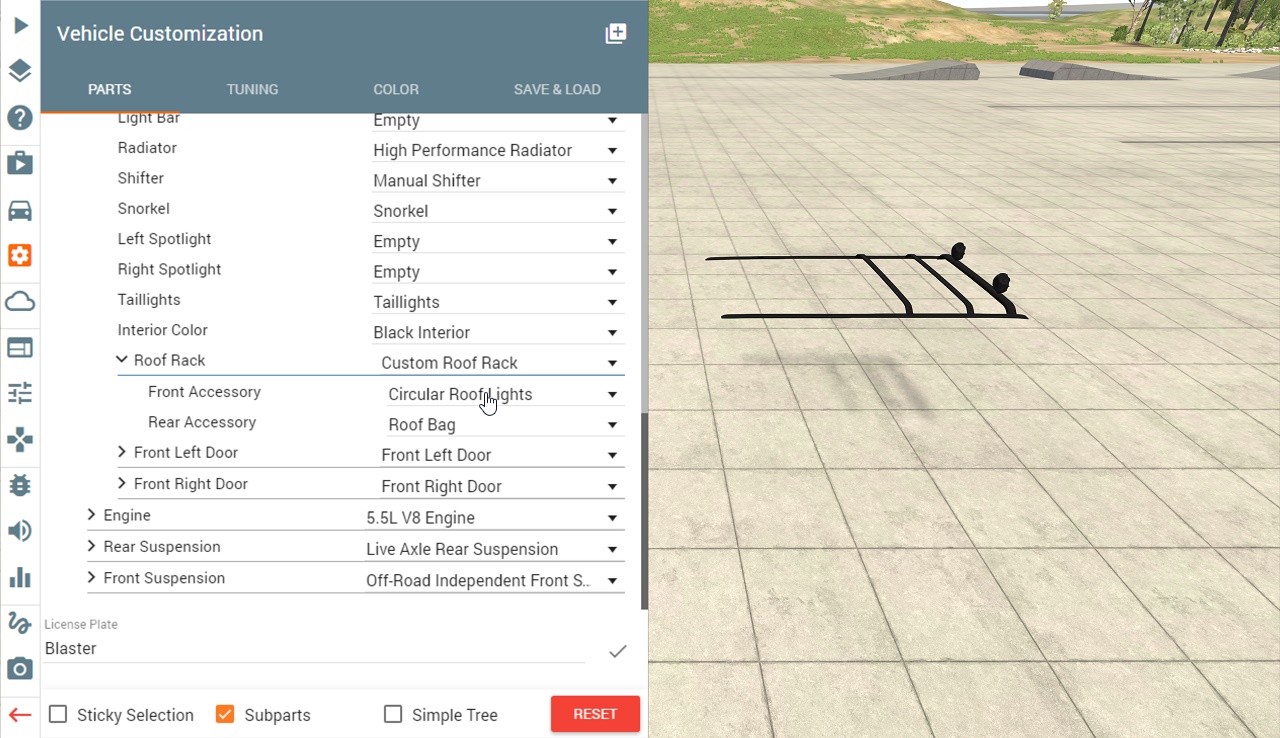Switch to the Tuning tab

(x=252, y=89)
